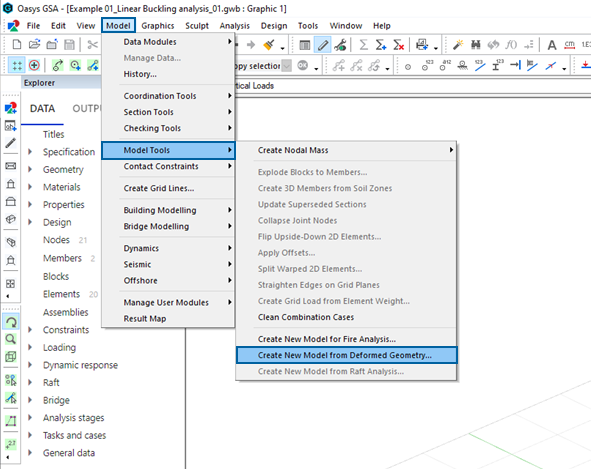Expand the Geometry tree item

[x=30, y=170]
